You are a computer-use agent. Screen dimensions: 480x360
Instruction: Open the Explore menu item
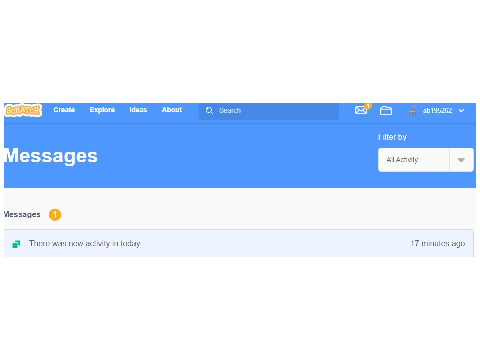click(x=102, y=110)
